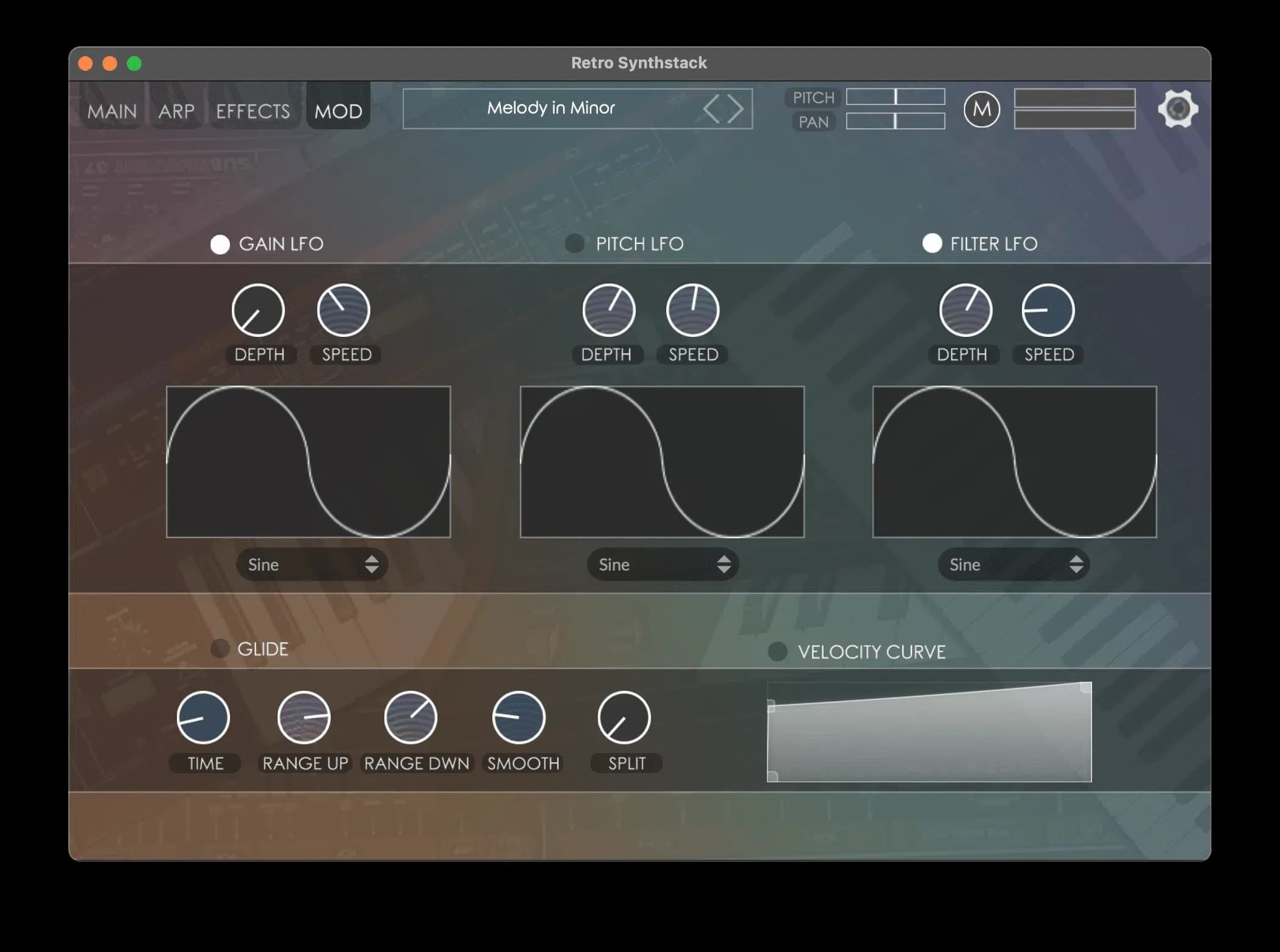
Task: Change the Filter LFO shape dropdown
Action: click(x=1013, y=564)
